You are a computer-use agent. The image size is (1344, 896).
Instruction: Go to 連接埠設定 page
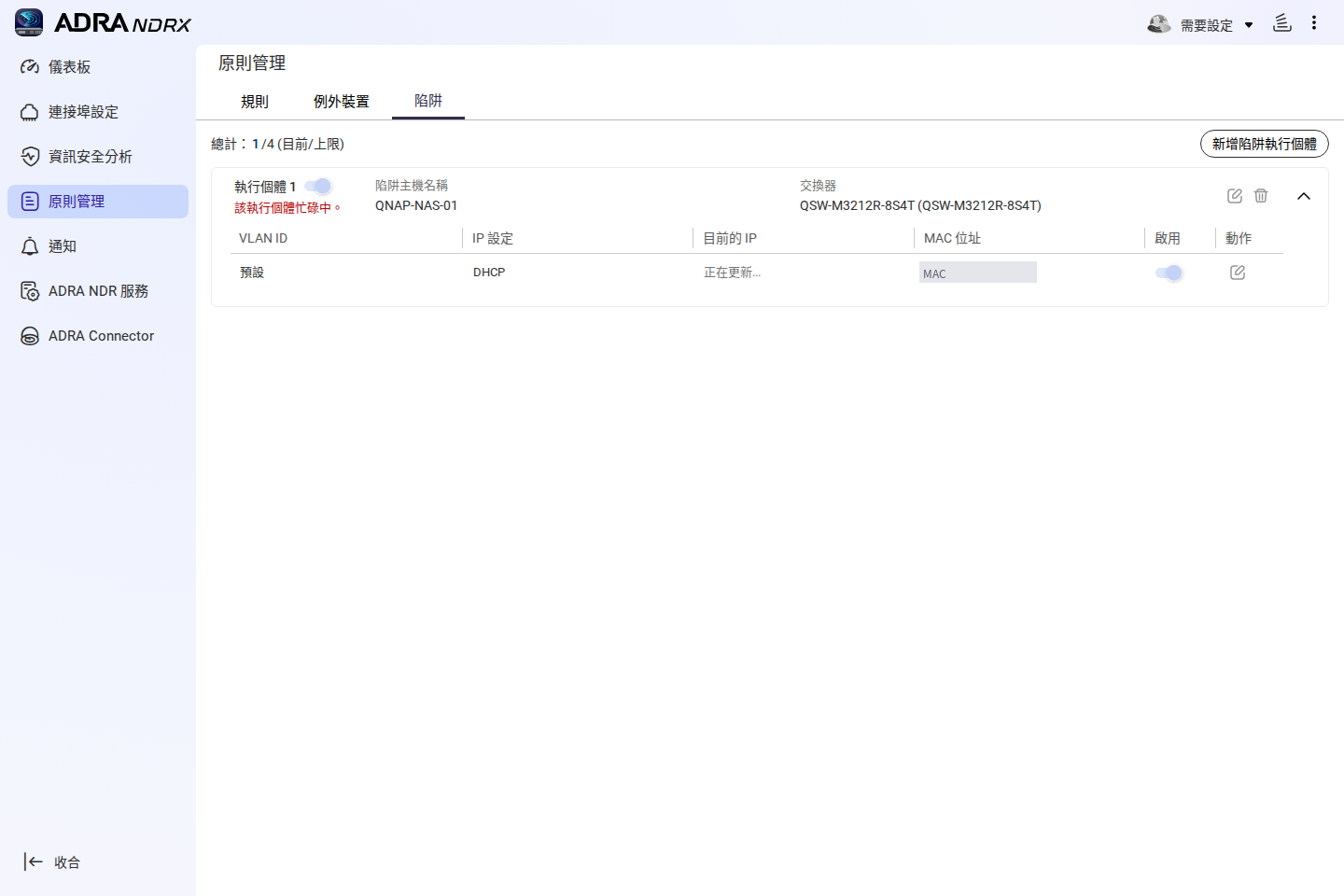point(98,112)
